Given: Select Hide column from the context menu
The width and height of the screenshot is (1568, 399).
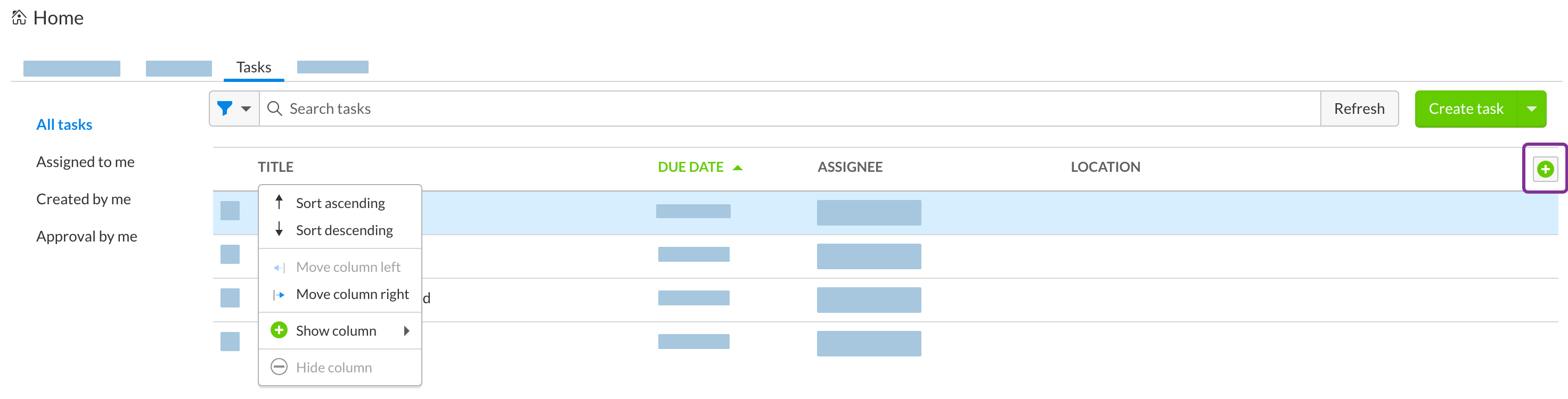Looking at the screenshot, I should [x=334, y=367].
